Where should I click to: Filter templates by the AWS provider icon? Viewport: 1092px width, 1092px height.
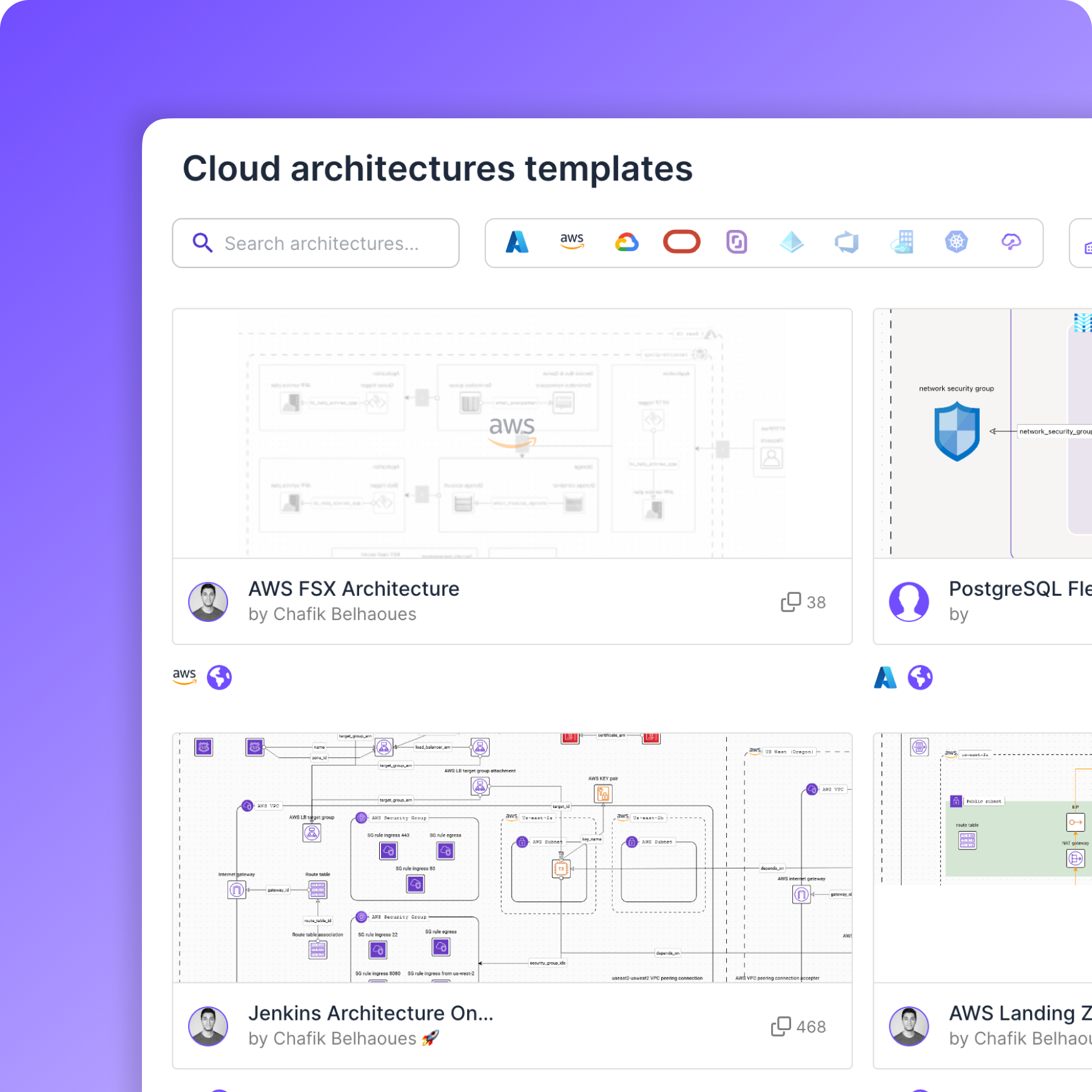pos(570,241)
